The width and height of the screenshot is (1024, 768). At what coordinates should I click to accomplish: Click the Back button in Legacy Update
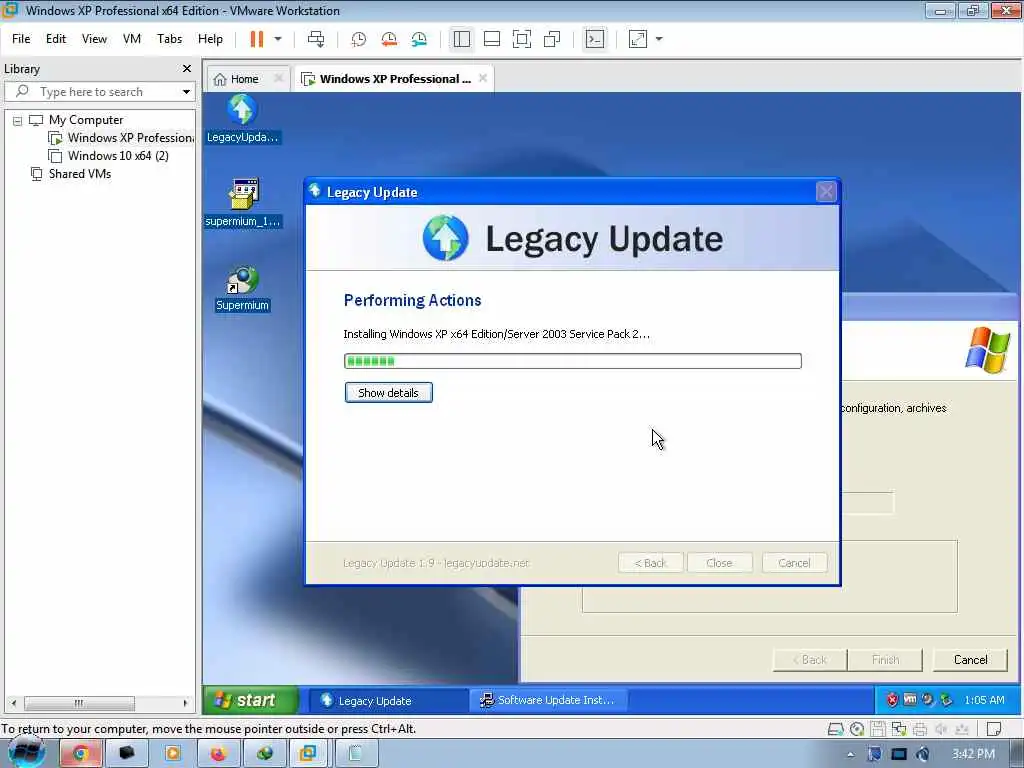[650, 563]
